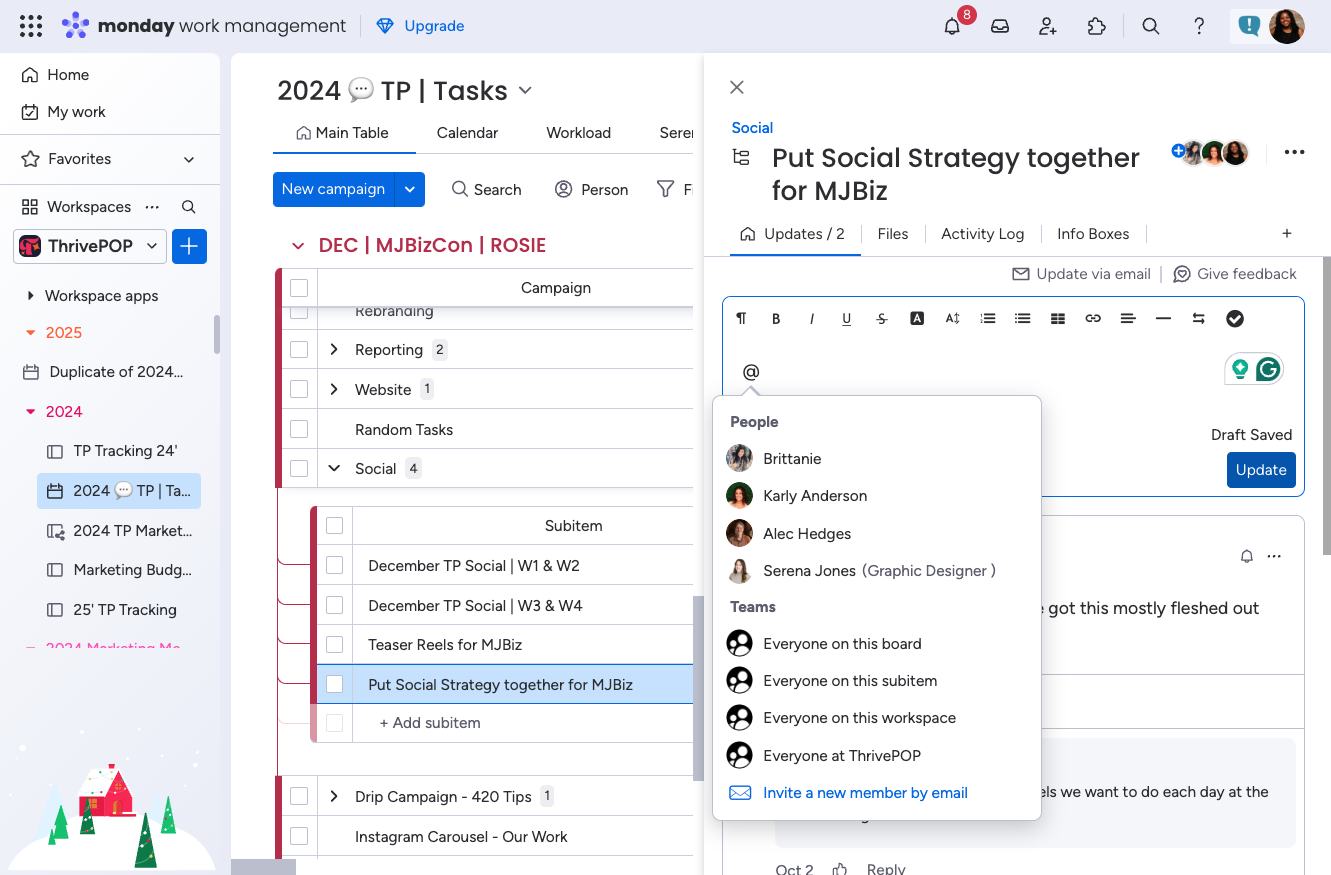Image resolution: width=1331 pixels, height=875 pixels.
Task: Select the Random Tasks row checkbox
Action: pyautogui.click(x=299, y=429)
